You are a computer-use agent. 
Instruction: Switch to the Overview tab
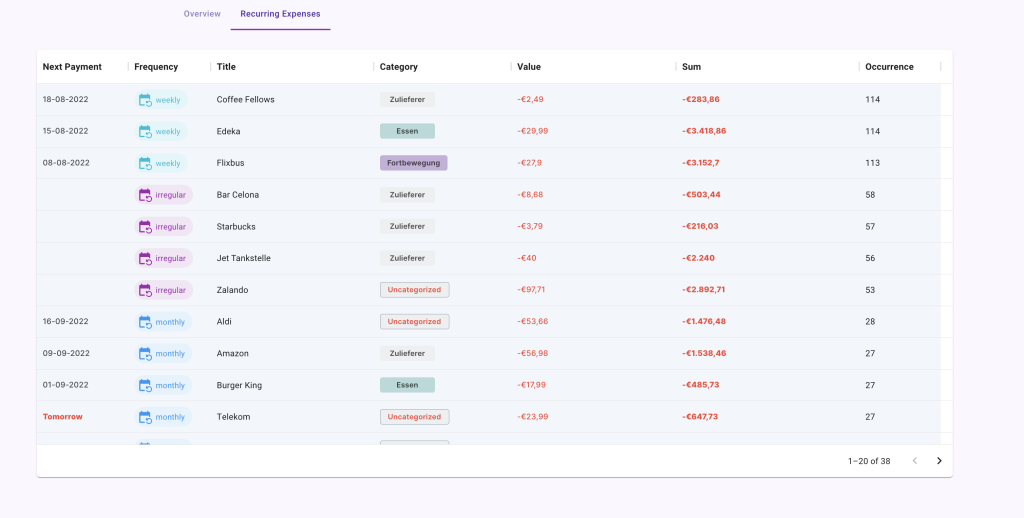point(202,14)
